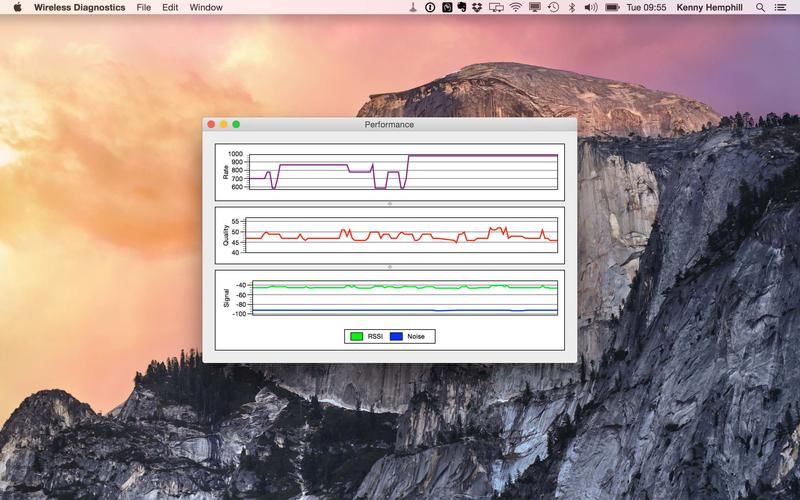Open the Wireless Diagnostics application menu

pyautogui.click(x=80, y=7)
